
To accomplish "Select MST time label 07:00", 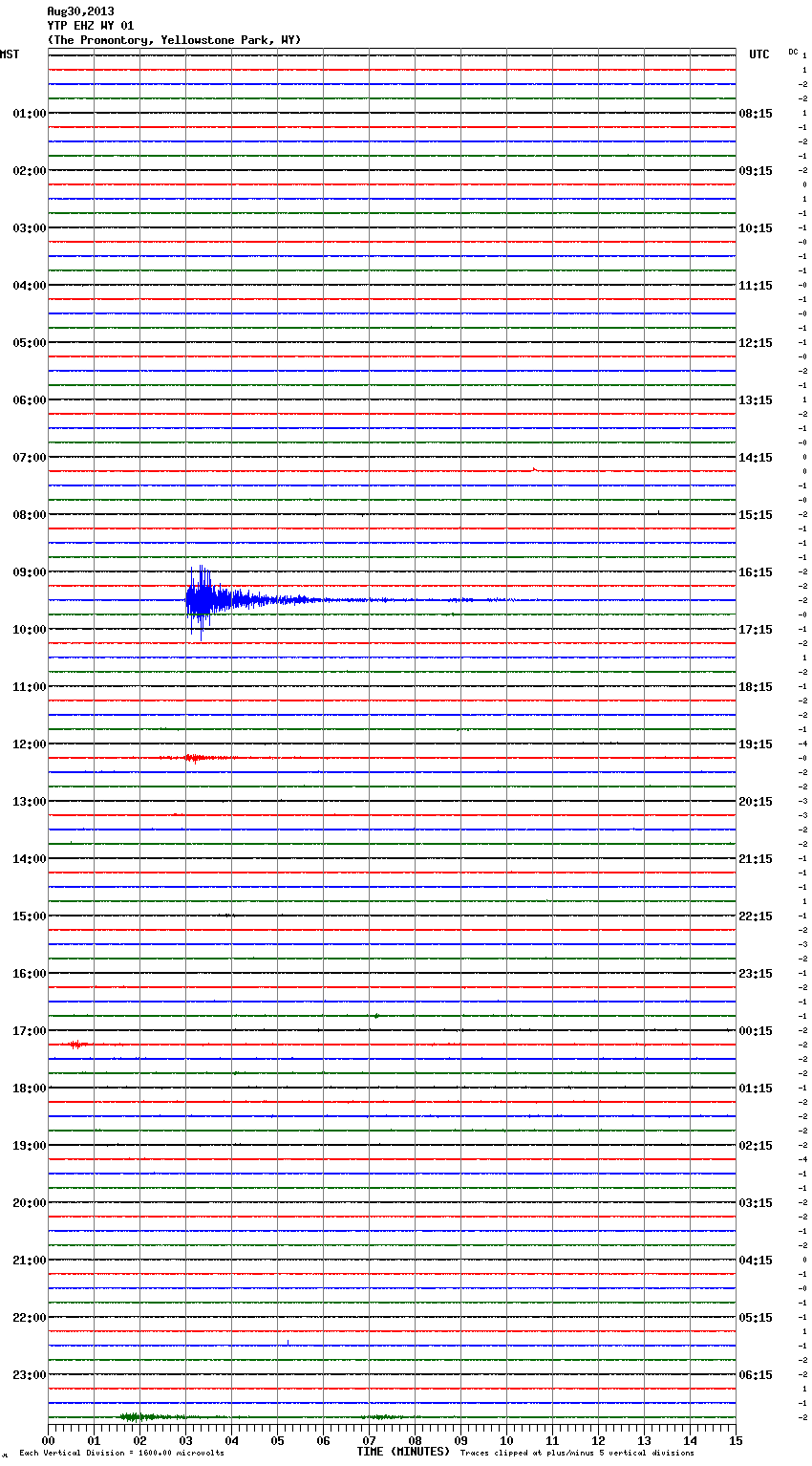I will click(x=30, y=458).
